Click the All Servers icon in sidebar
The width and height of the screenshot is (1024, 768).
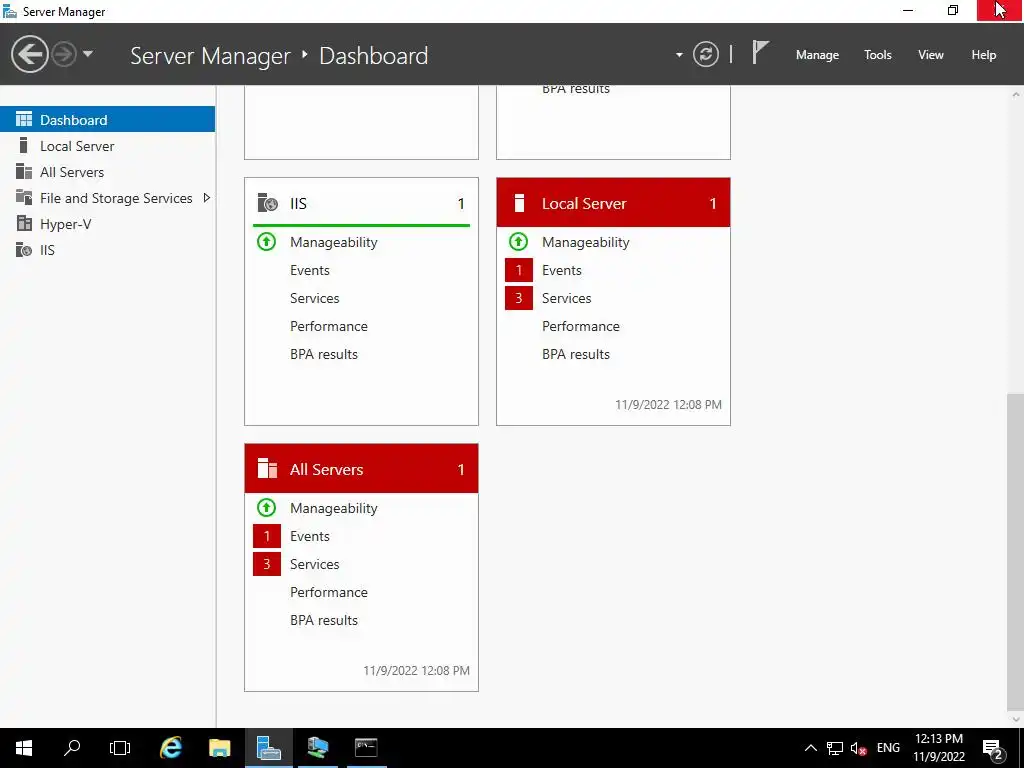pyautogui.click(x=24, y=171)
